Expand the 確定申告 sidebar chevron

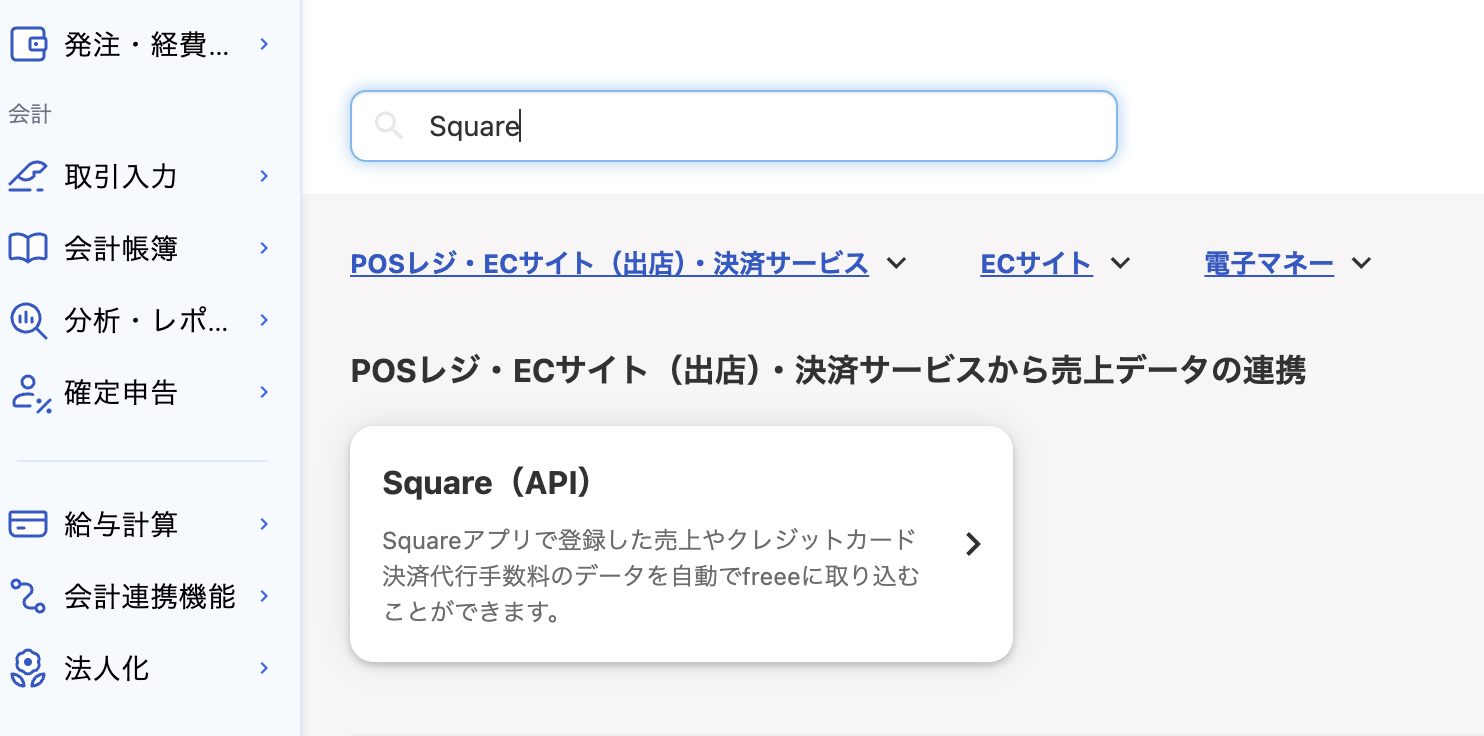(x=264, y=392)
